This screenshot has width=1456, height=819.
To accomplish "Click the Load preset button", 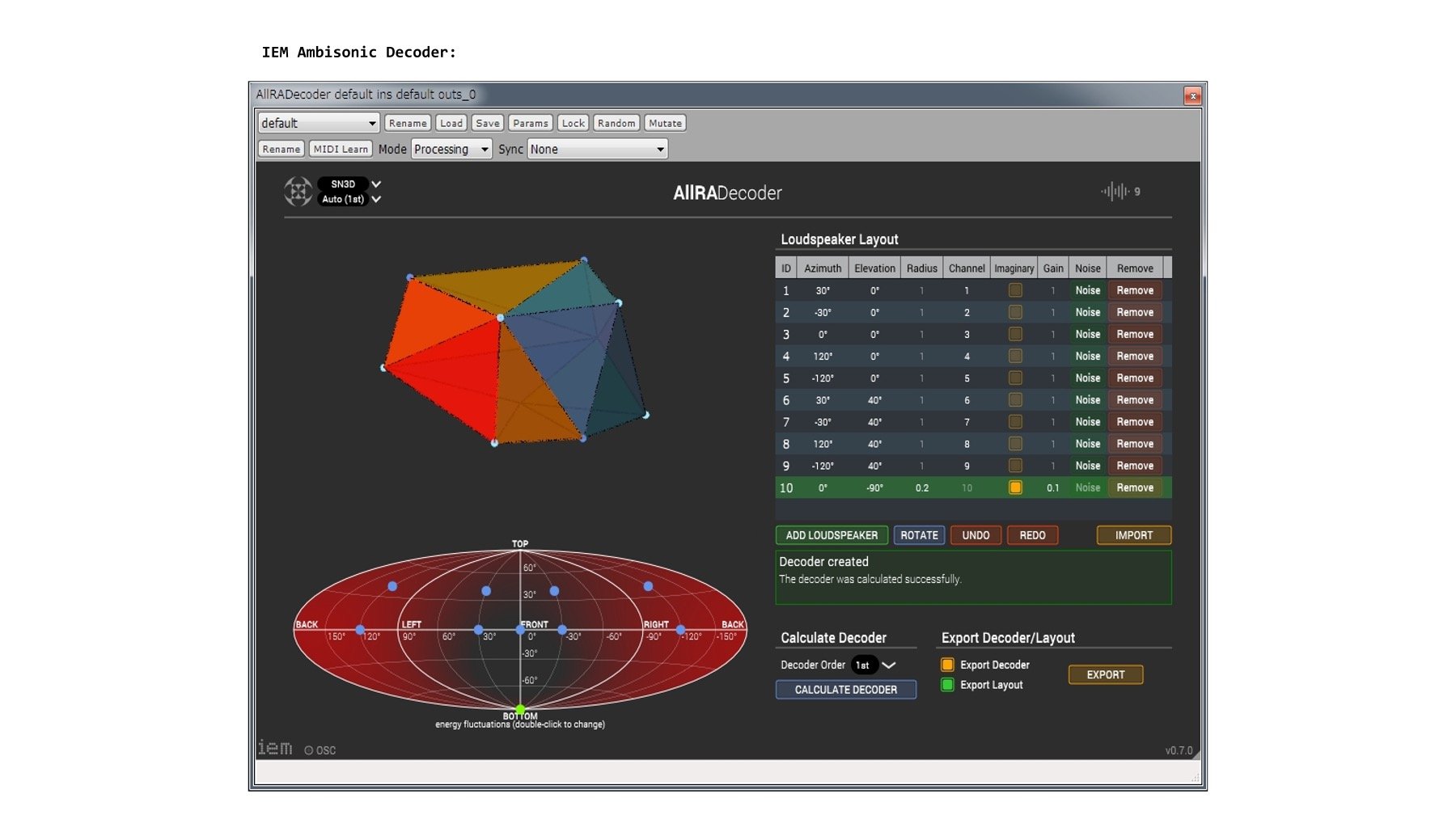I will click(451, 123).
